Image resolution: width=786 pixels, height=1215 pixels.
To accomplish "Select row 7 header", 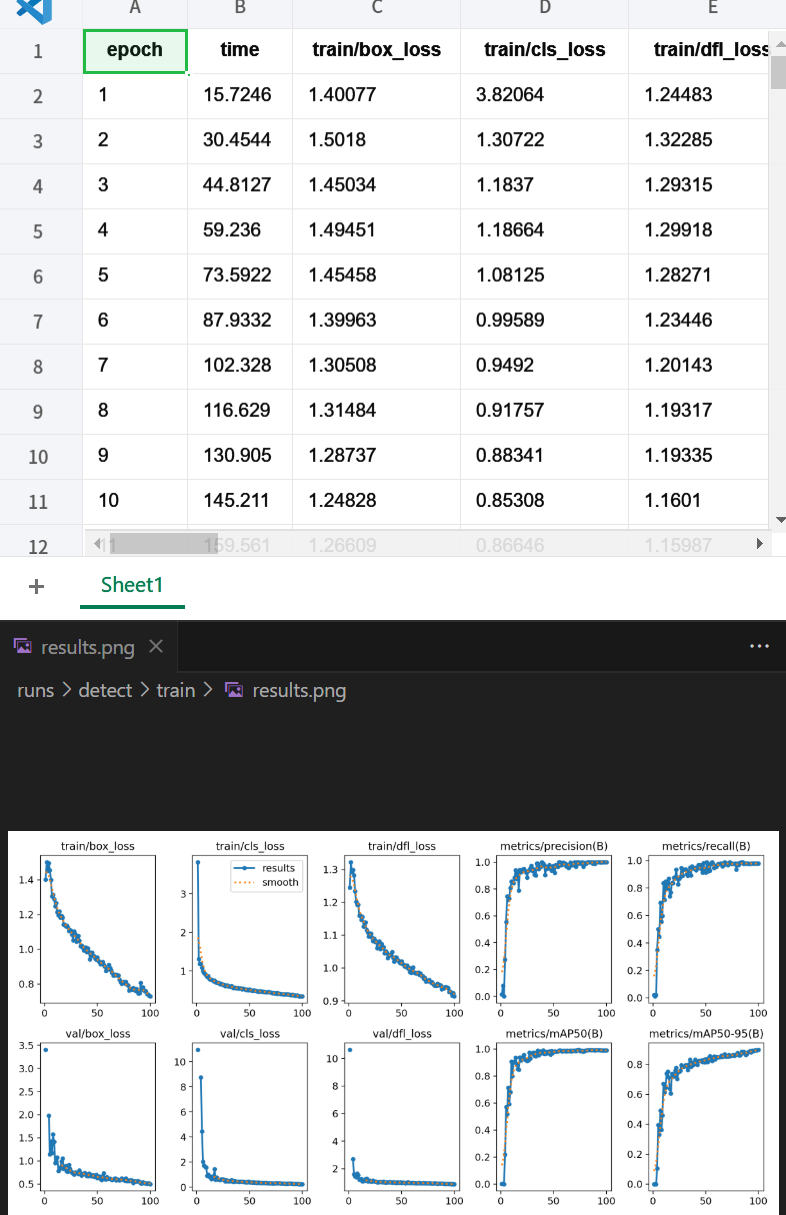I will 38,321.
